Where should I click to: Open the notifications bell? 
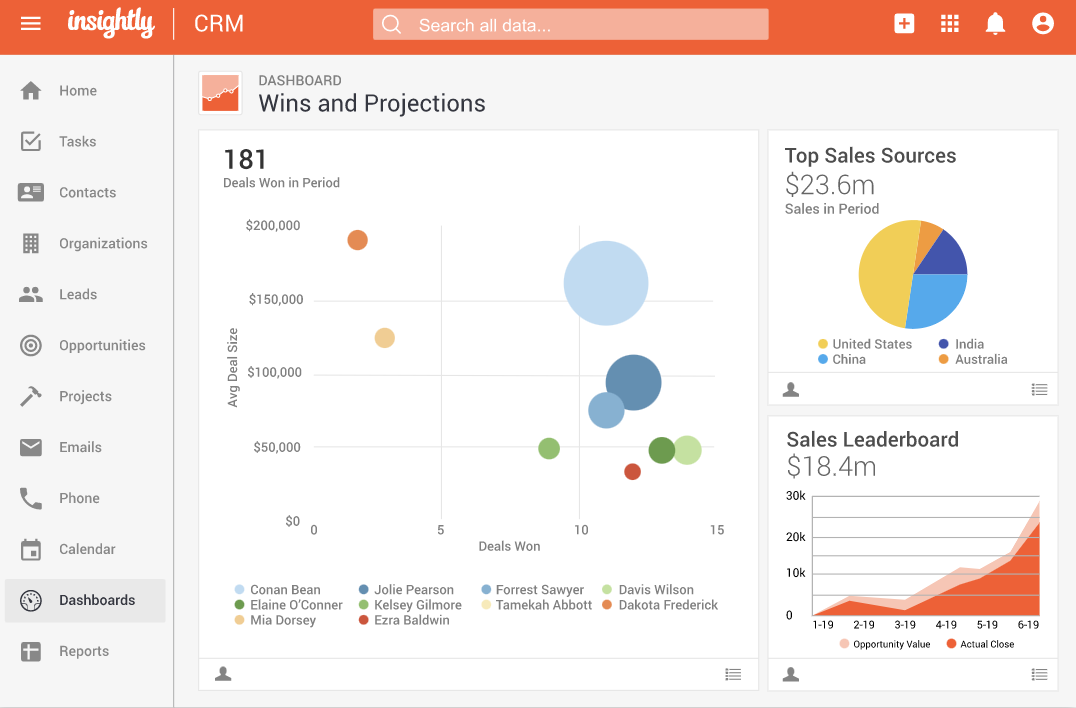[x=995, y=23]
